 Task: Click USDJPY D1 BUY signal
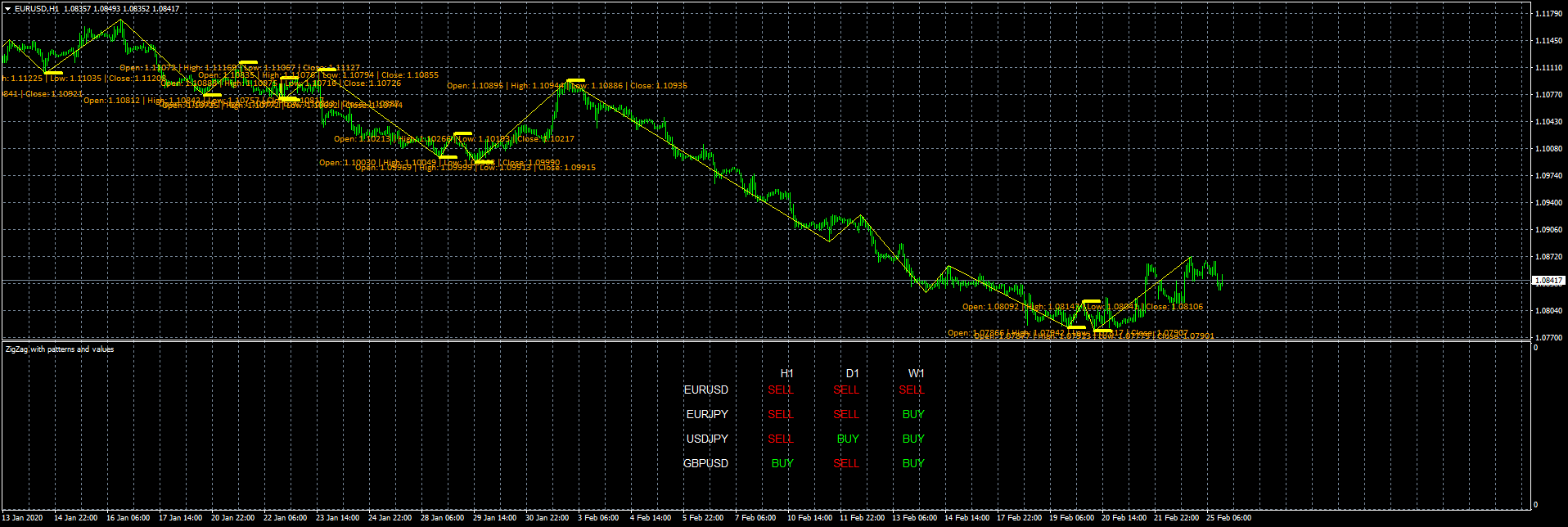848,439
